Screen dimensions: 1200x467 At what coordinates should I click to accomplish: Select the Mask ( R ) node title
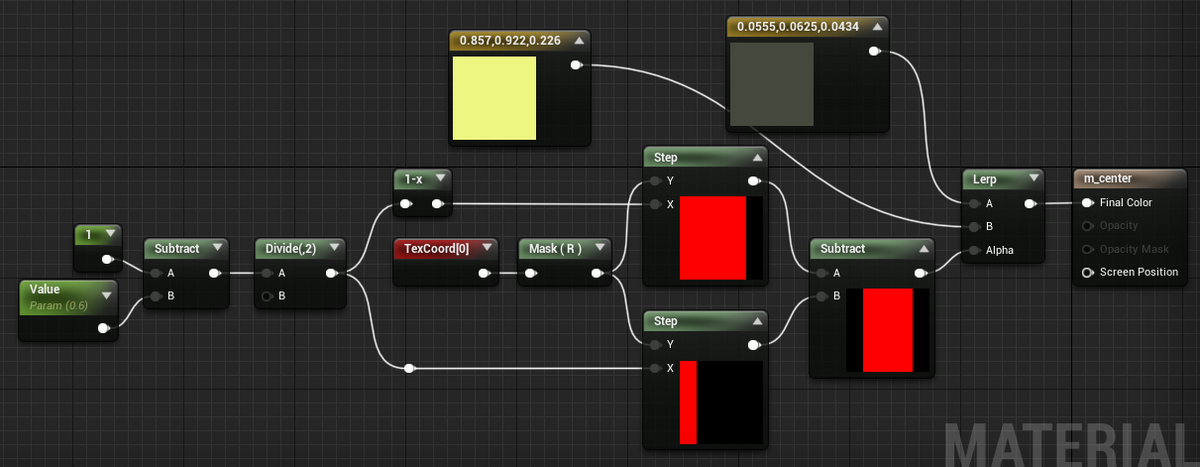coord(555,248)
